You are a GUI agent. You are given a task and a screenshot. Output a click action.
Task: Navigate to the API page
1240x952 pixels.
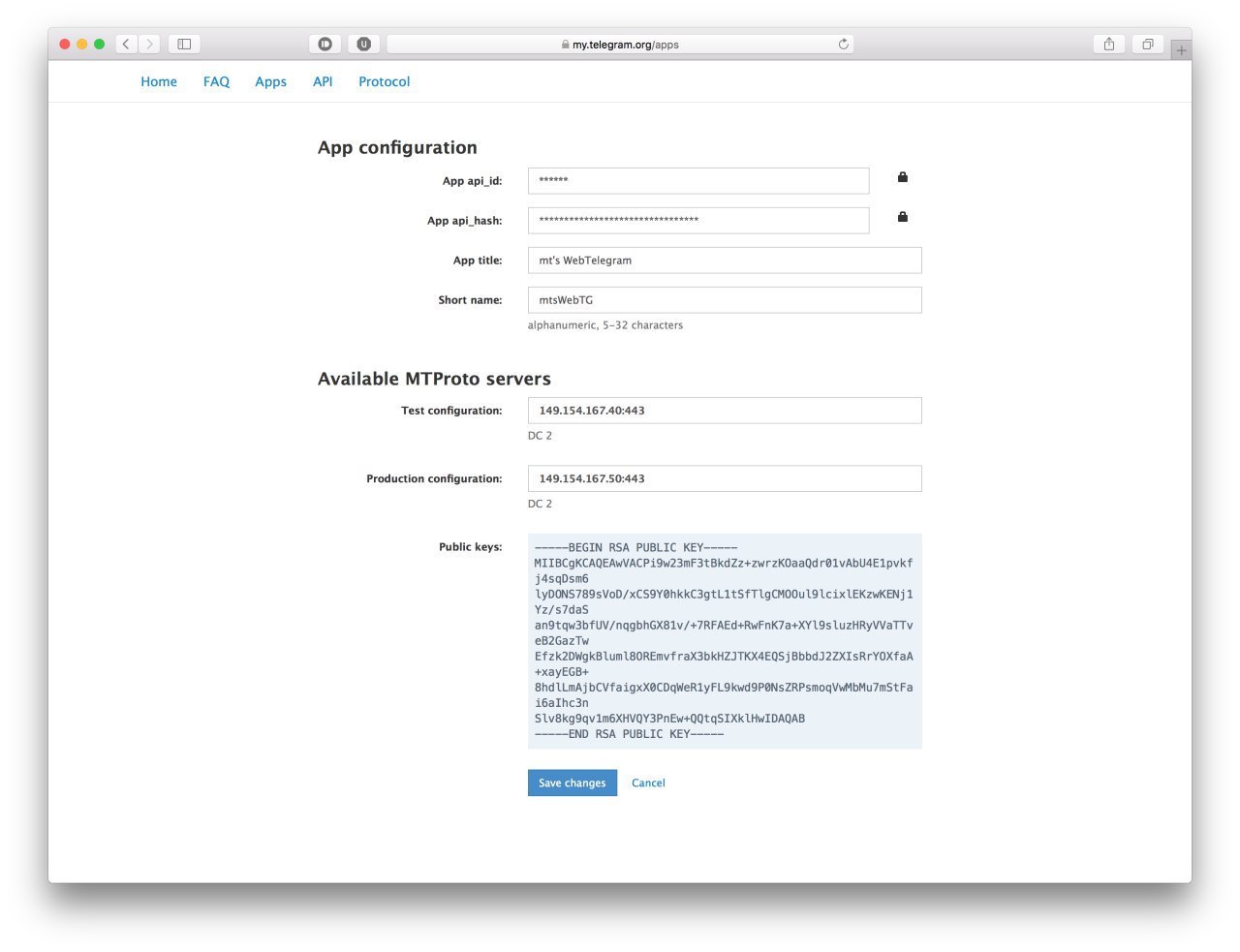[323, 82]
